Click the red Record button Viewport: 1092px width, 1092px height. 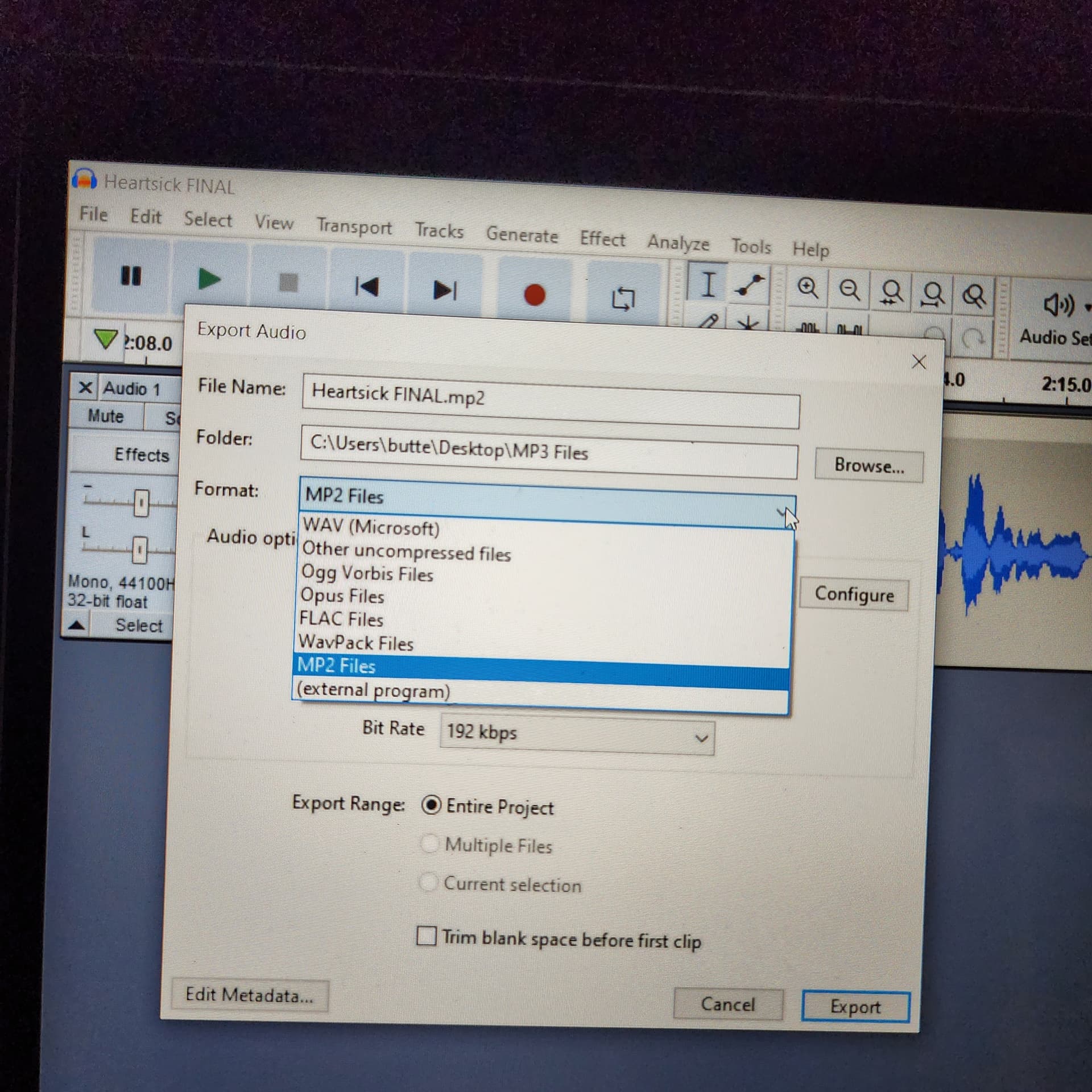534,295
